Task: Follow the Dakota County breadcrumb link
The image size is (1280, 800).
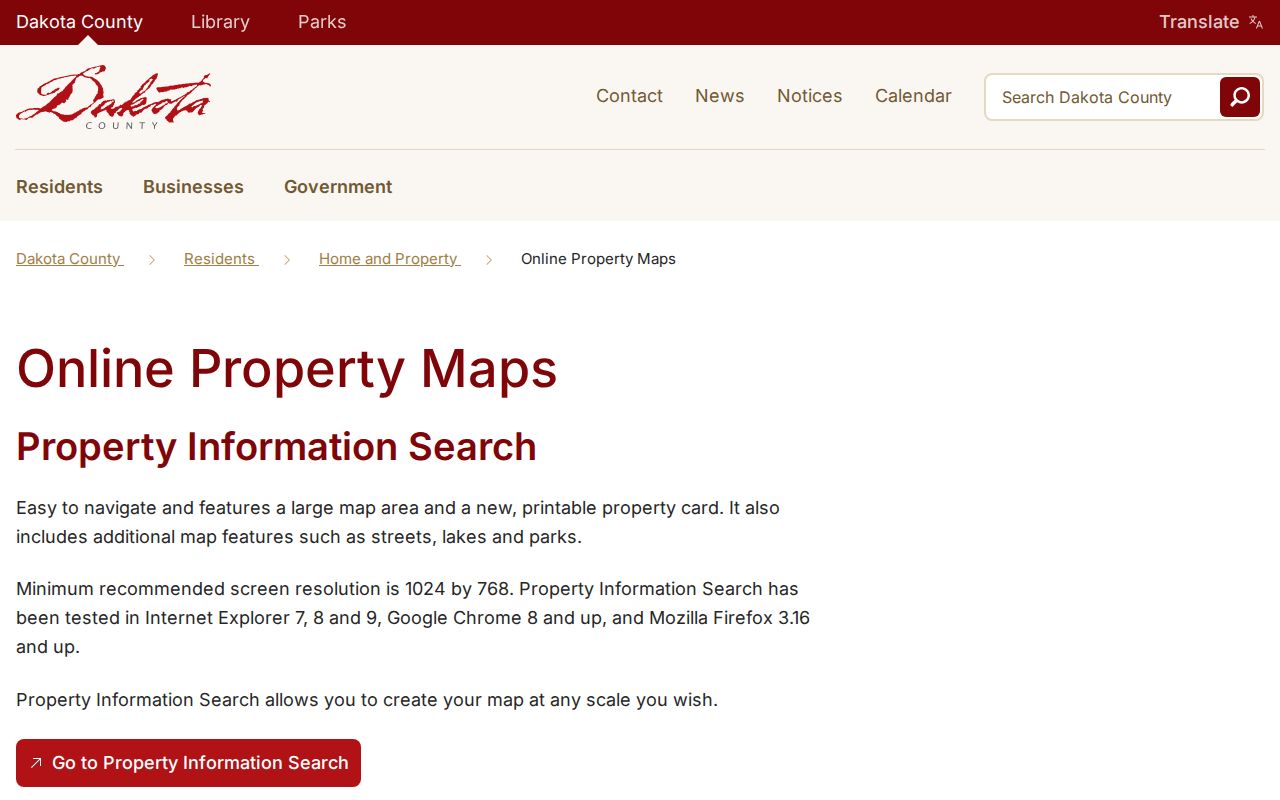Action: [x=69, y=259]
